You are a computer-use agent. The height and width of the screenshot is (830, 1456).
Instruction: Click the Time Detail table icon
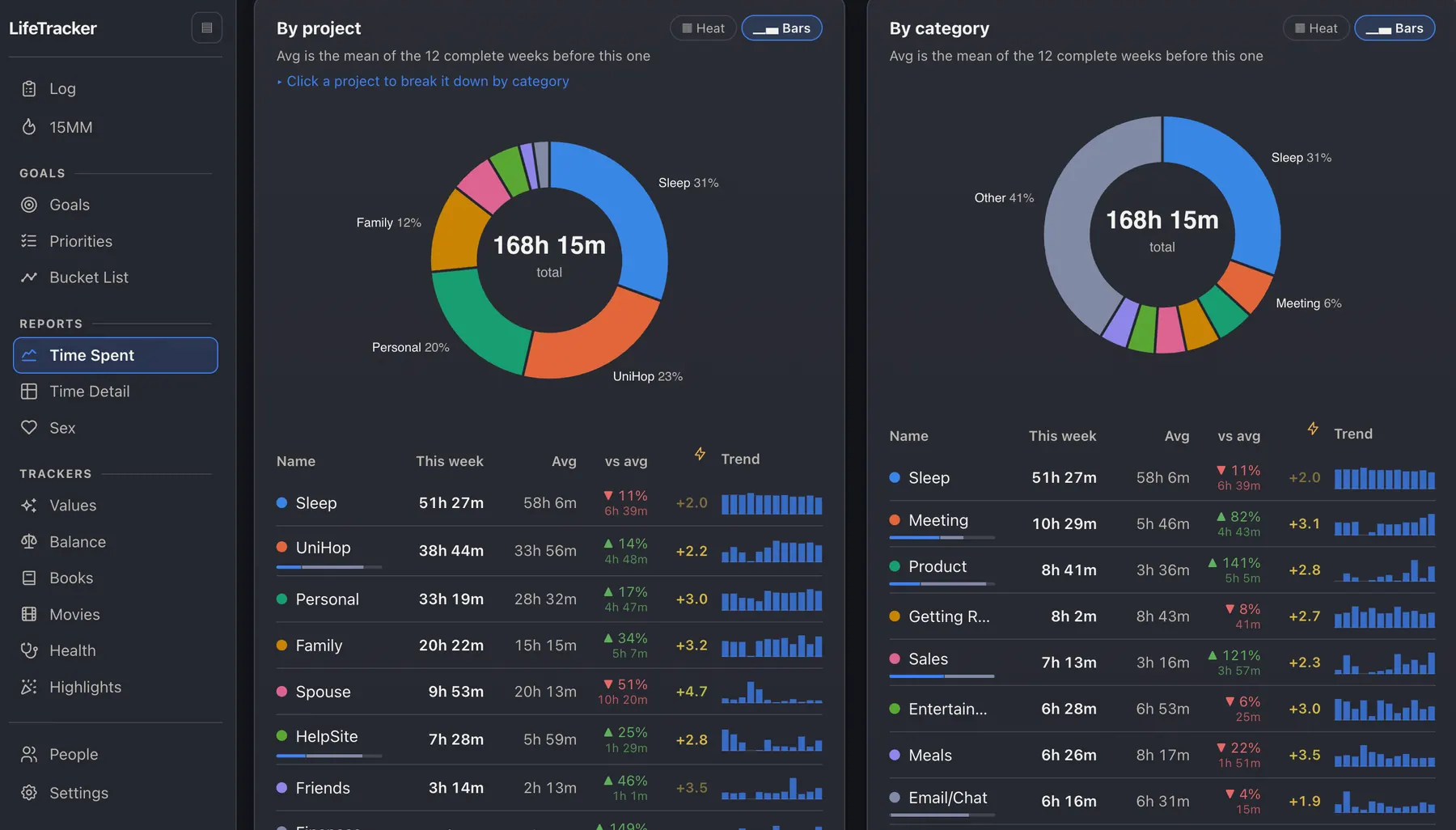[29, 392]
